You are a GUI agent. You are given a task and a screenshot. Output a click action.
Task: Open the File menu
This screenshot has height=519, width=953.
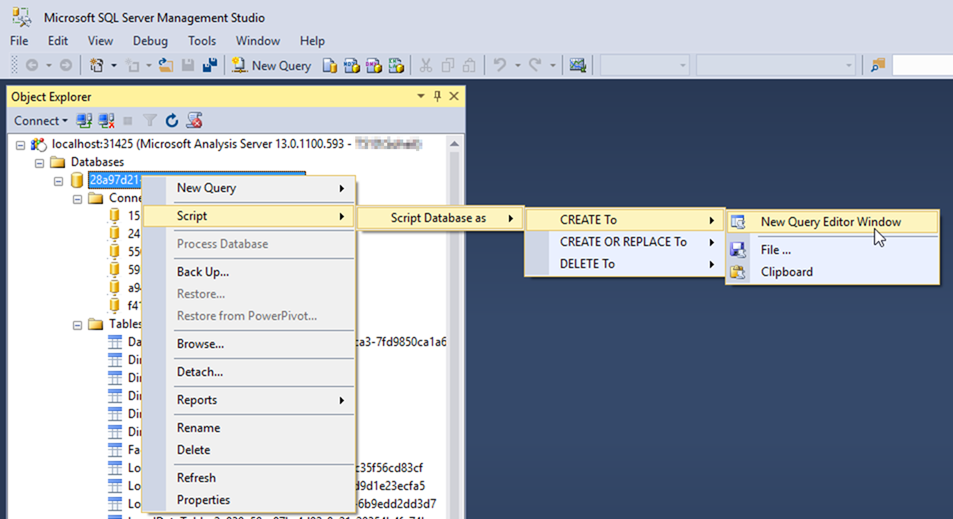click(x=19, y=41)
